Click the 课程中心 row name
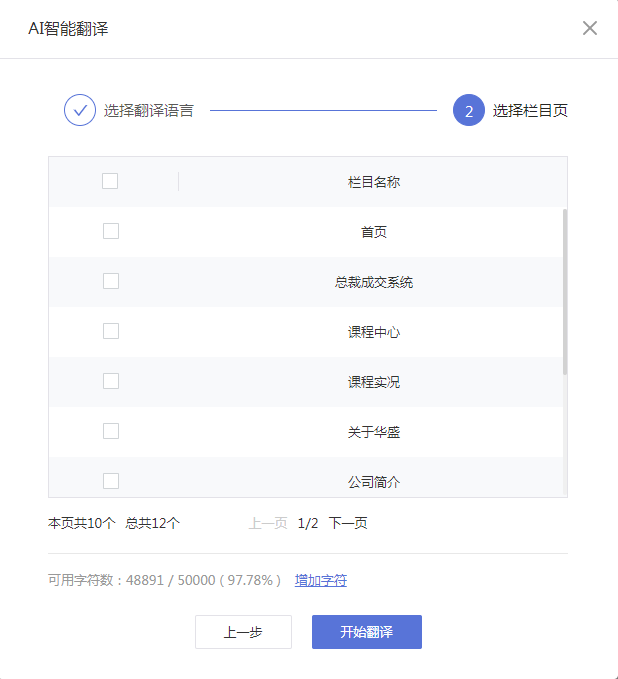618x679 pixels. (374, 332)
